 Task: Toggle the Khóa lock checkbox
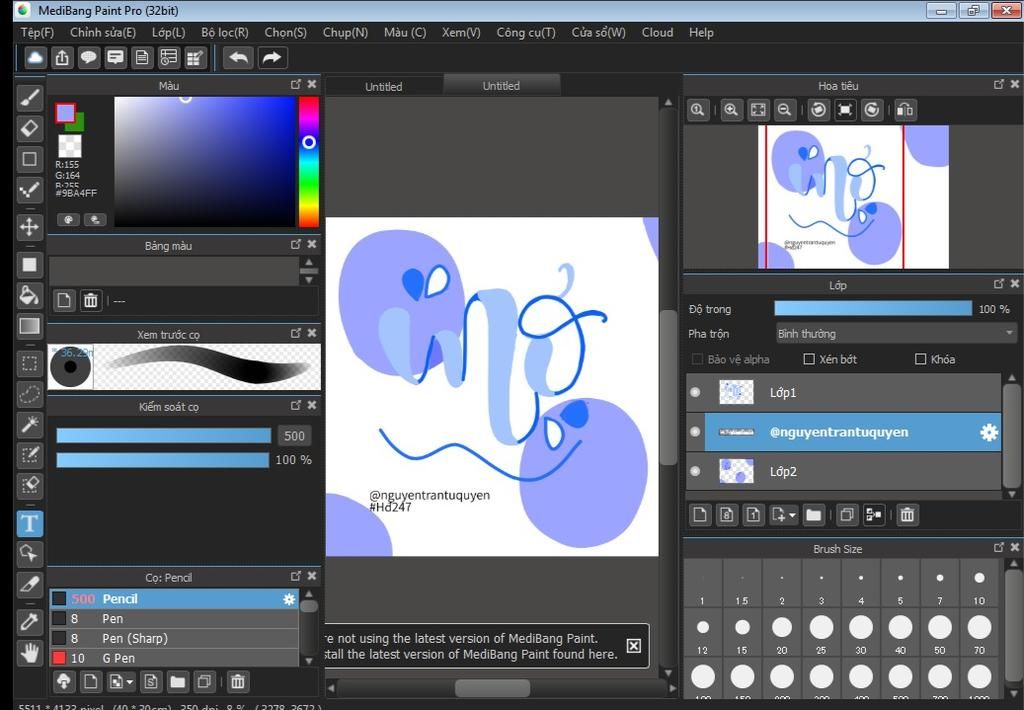click(x=921, y=359)
